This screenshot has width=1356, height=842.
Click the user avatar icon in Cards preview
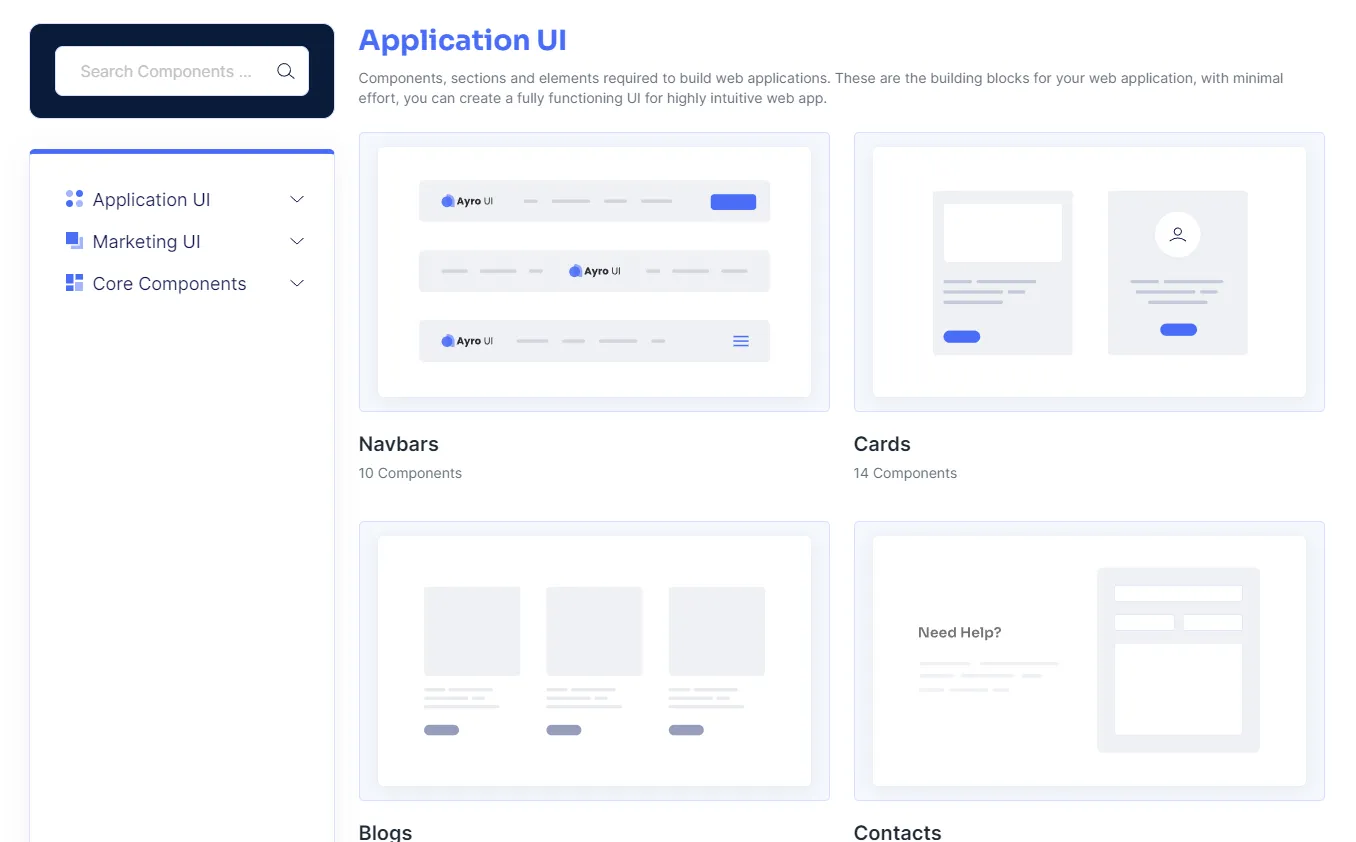(1177, 234)
